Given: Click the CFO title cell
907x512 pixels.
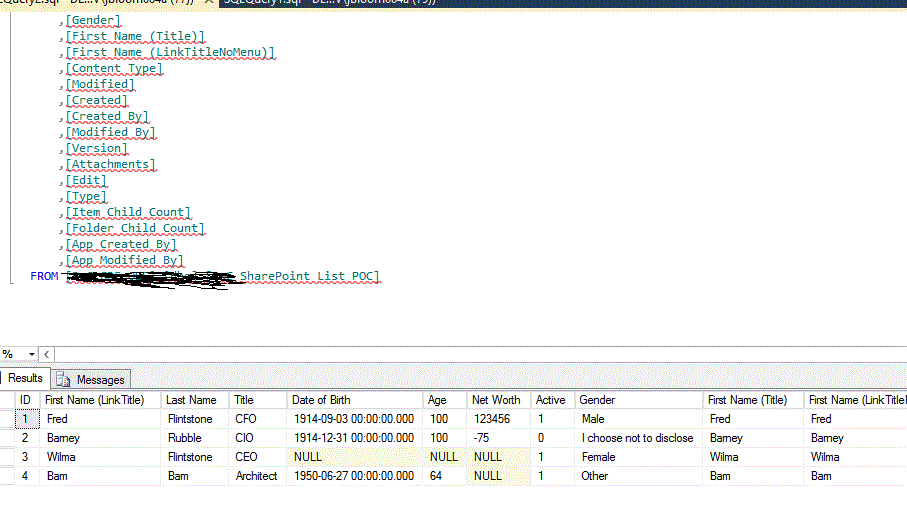Looking at the screenshot, I should click(258, 419).
